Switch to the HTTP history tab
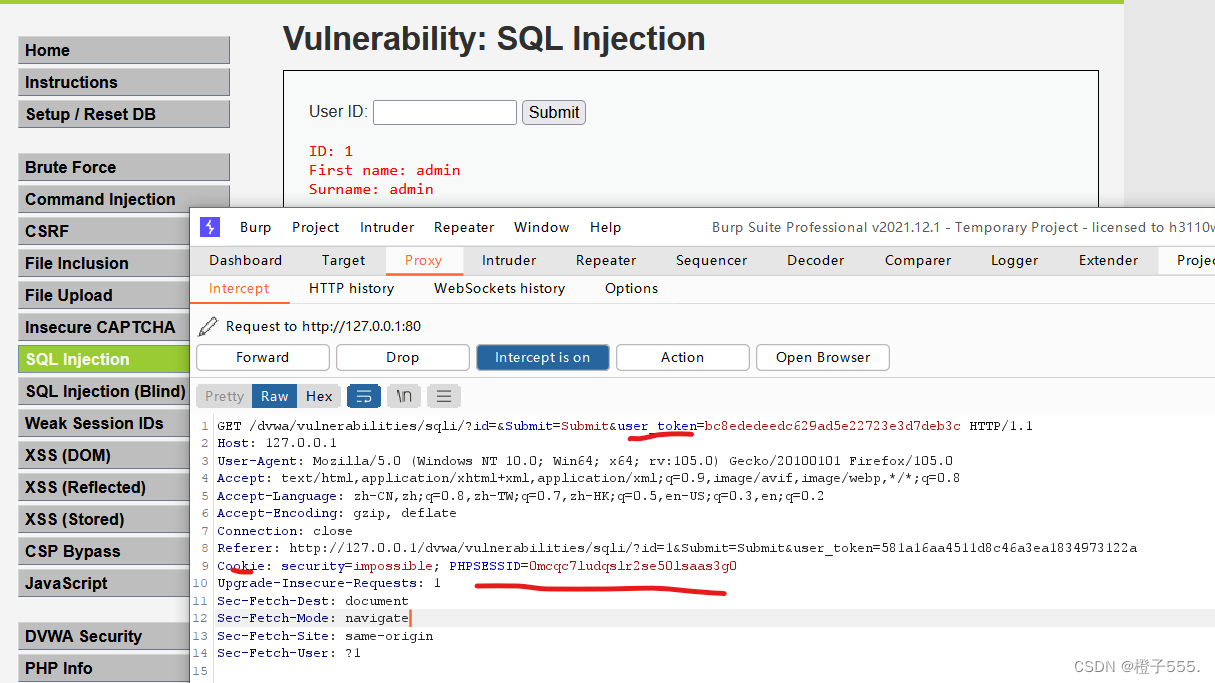1215x683 pixels. 351,288
